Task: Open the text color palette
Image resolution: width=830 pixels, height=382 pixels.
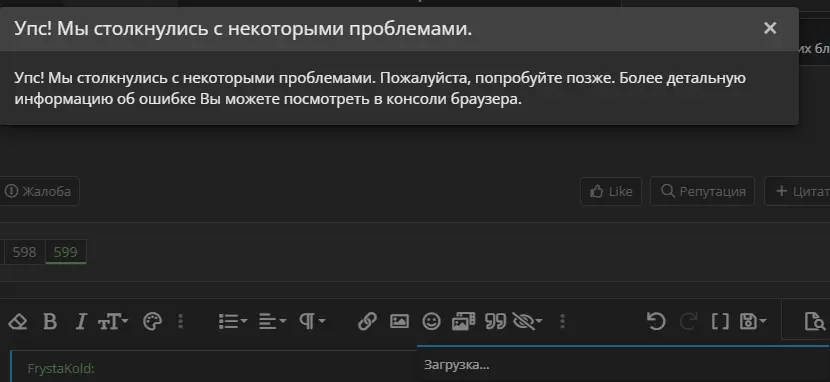Action: [152, 321]
